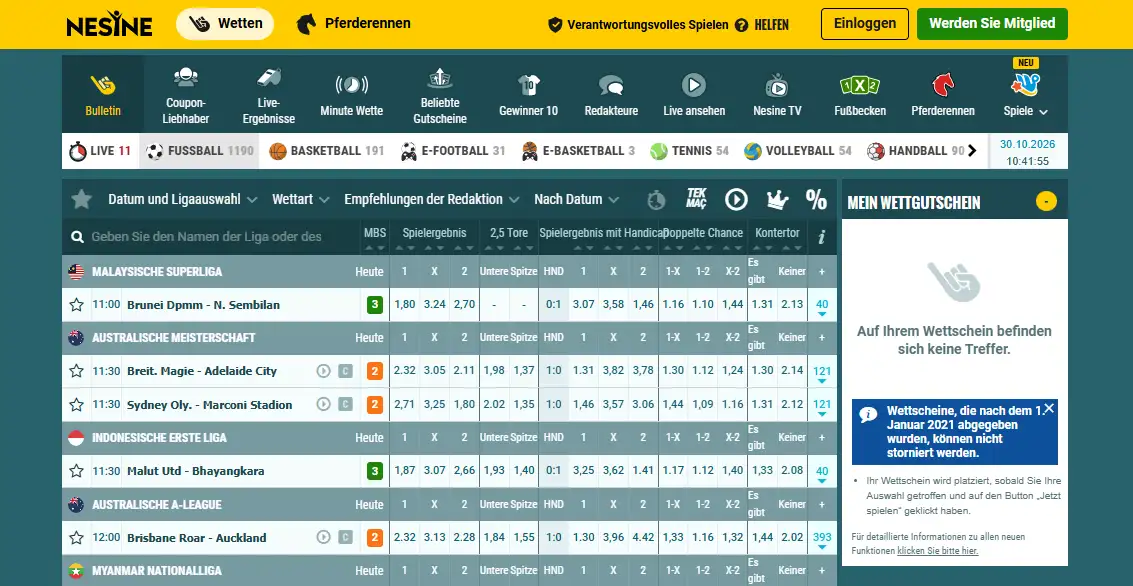Click stream icon for Breit. Magie match

click(x=323, y=371)
